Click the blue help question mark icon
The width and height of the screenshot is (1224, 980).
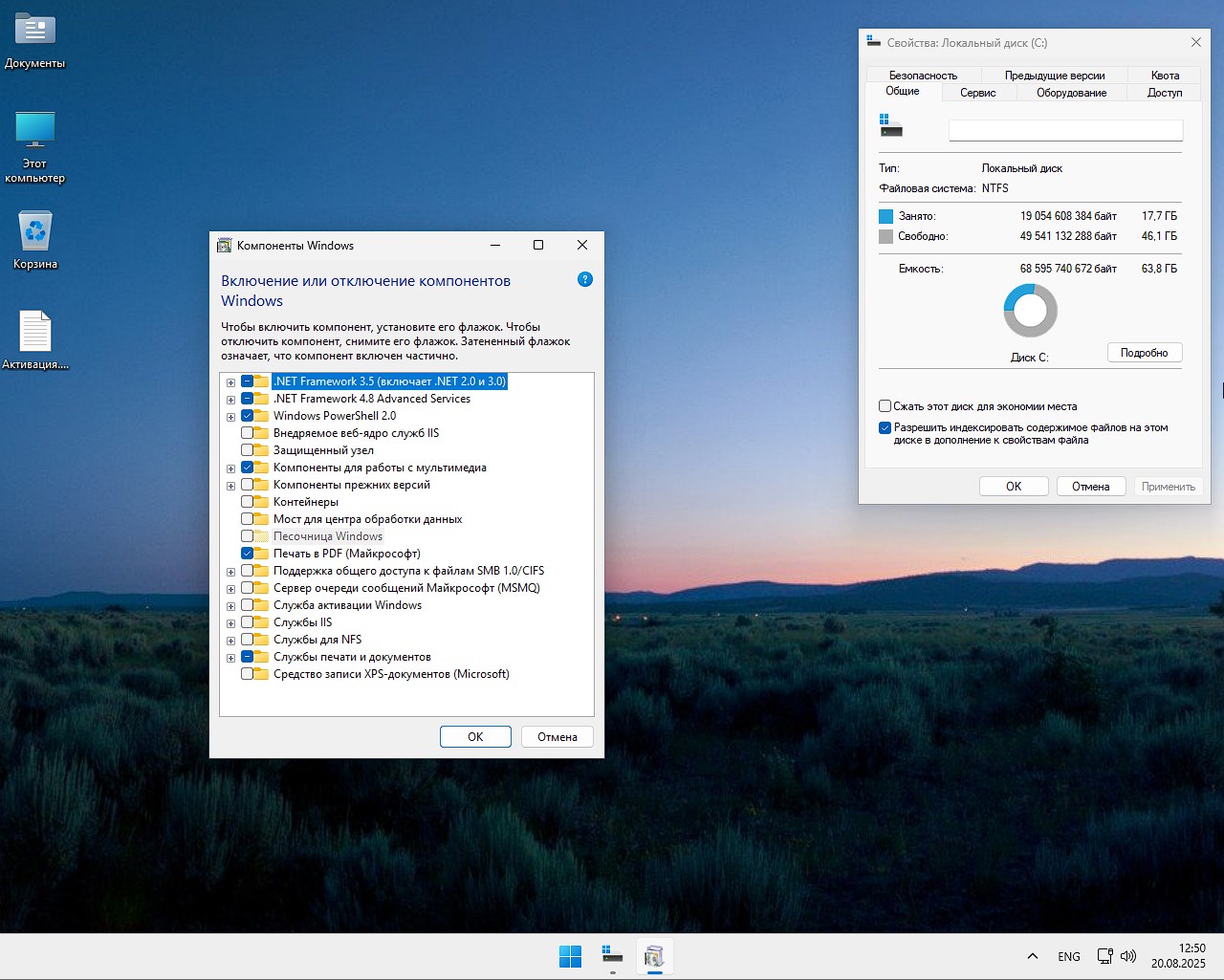click(x=585, y=279)
